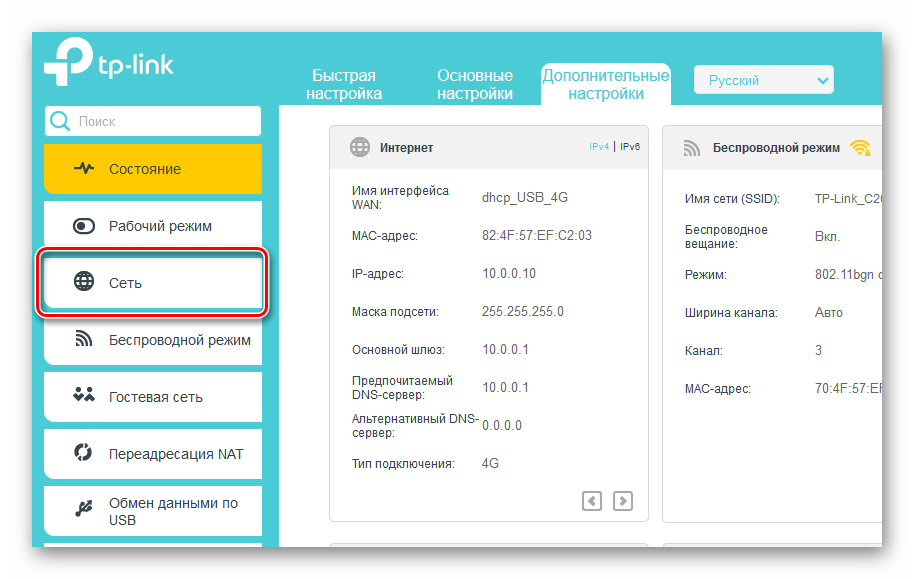
Task: Go to next page in Интернет panel
Action: 623,501
